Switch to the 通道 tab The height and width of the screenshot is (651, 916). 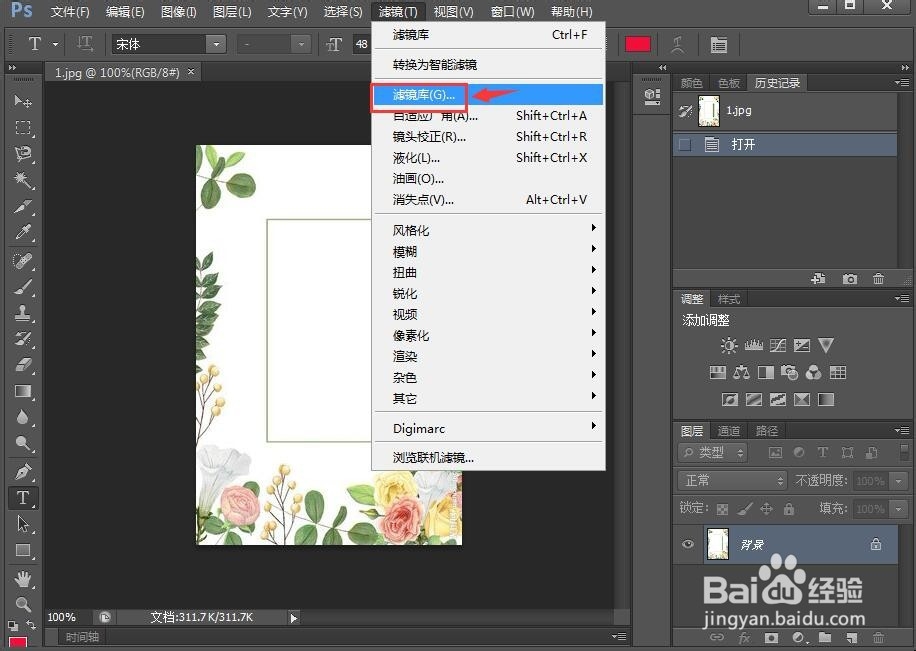(729, 430)
